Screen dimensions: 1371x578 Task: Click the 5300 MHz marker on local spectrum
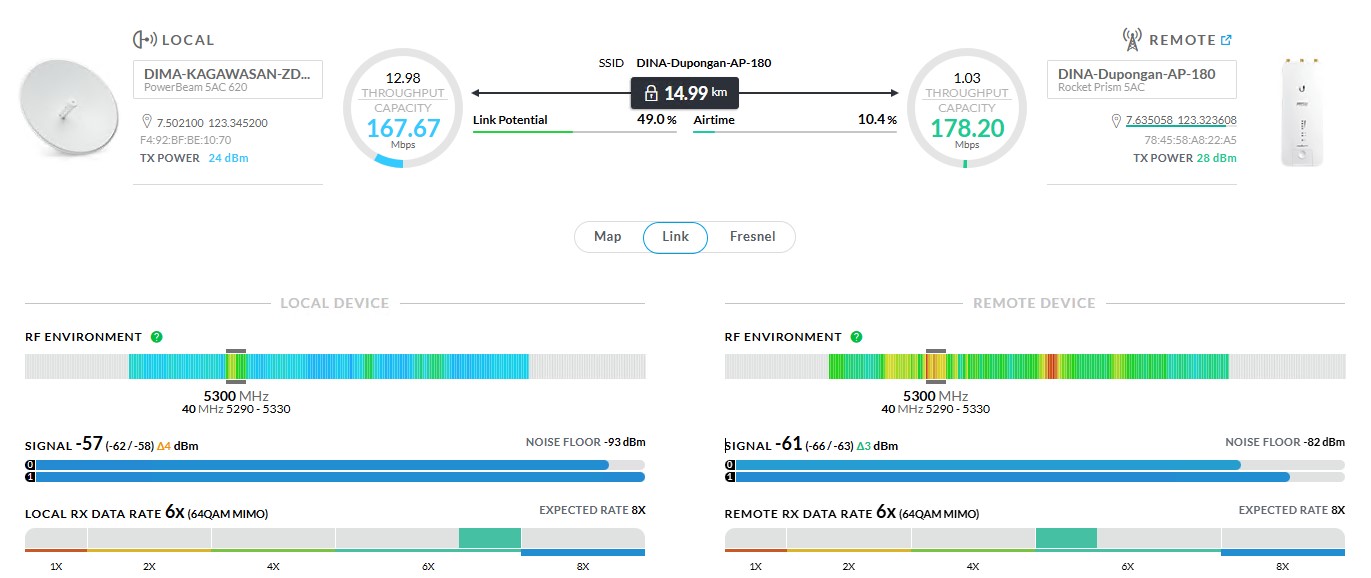pos(236,367)
